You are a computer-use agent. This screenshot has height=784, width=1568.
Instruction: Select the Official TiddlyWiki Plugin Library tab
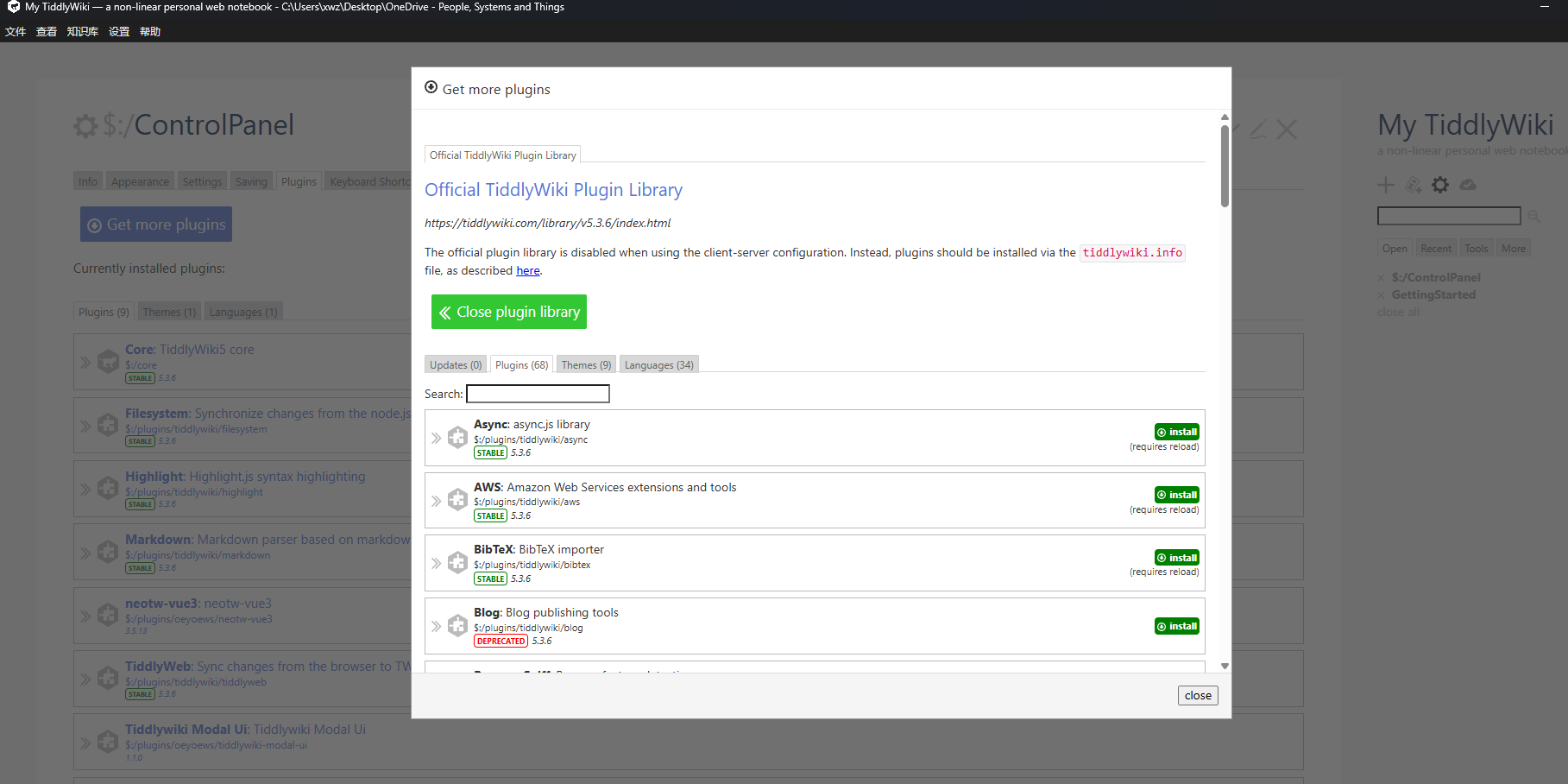502,155
